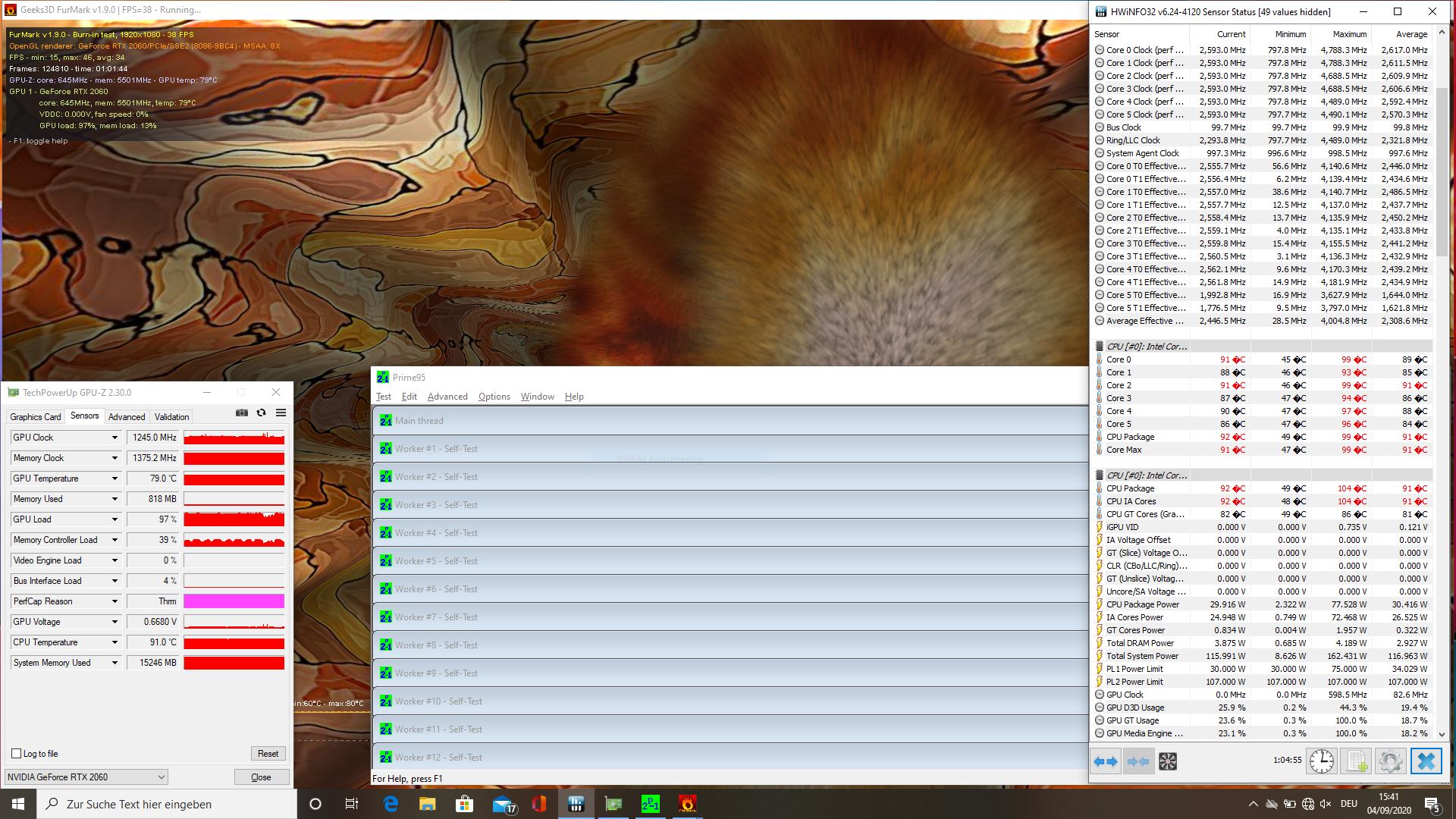Open the PerfCap Reason sensor dropdown
Viewport: 1456px width, 819px height.
[x=115, y=601]
